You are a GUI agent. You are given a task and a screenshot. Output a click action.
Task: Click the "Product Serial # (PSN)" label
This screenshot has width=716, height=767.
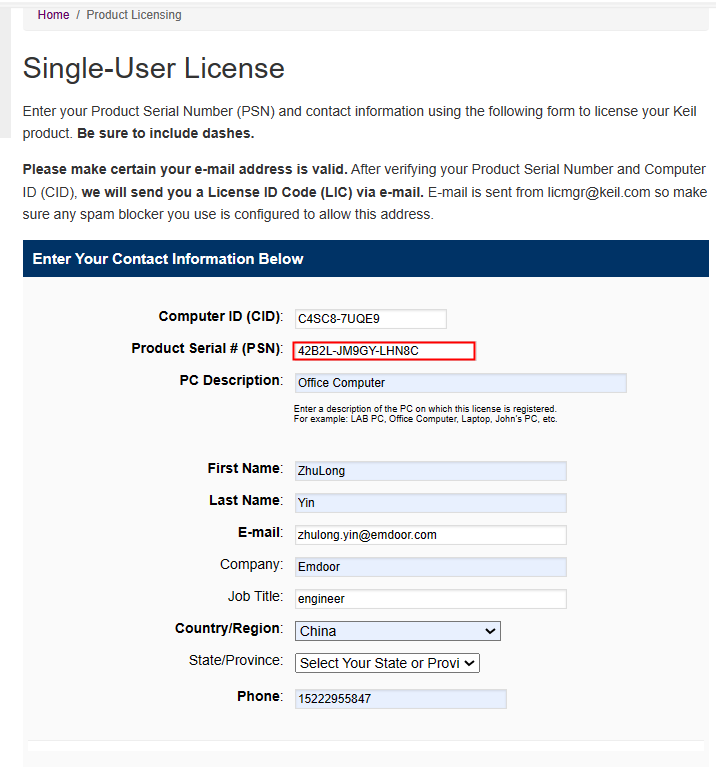[206, 349]
